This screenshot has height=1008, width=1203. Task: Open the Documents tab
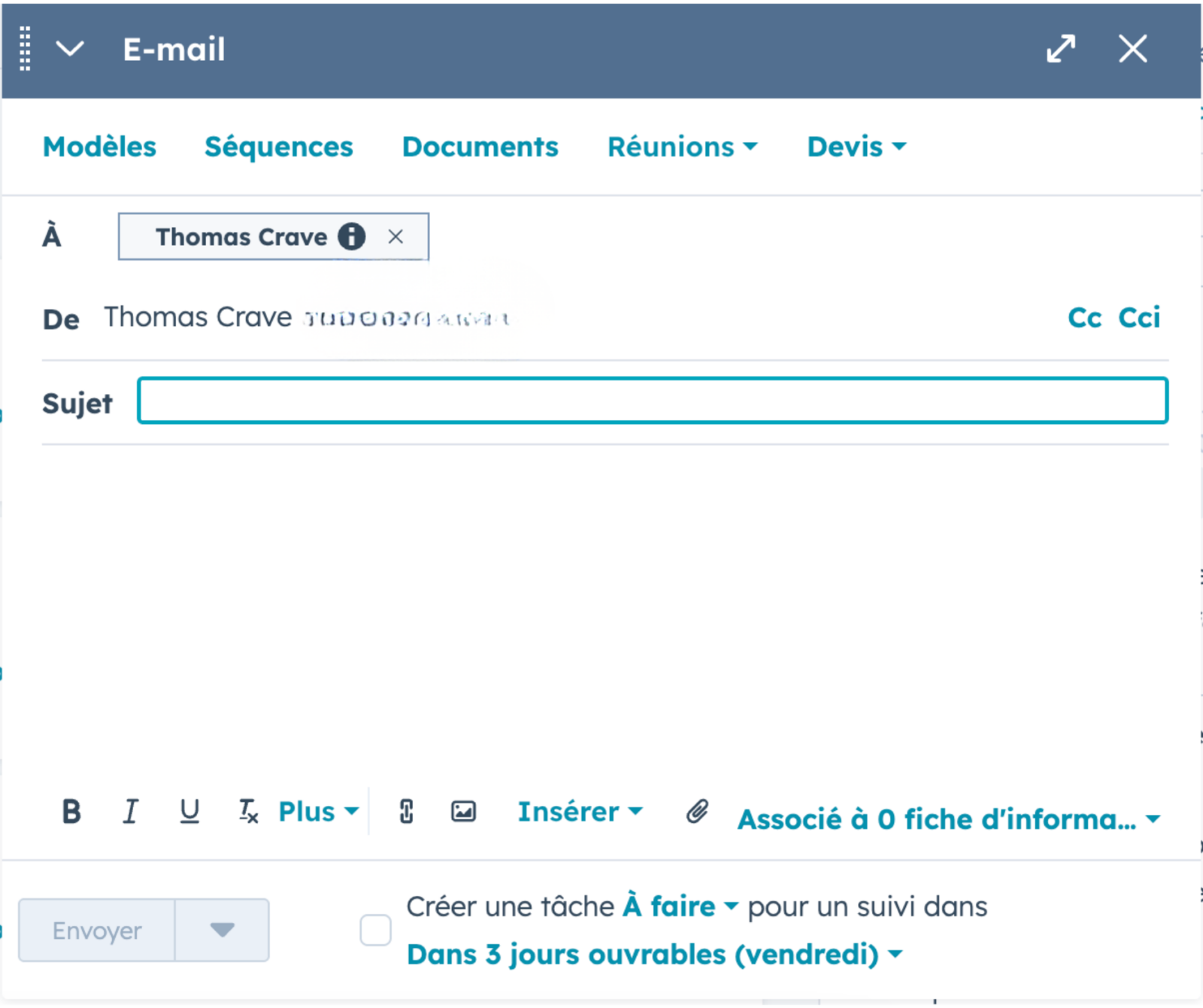(x=480, y=147)
